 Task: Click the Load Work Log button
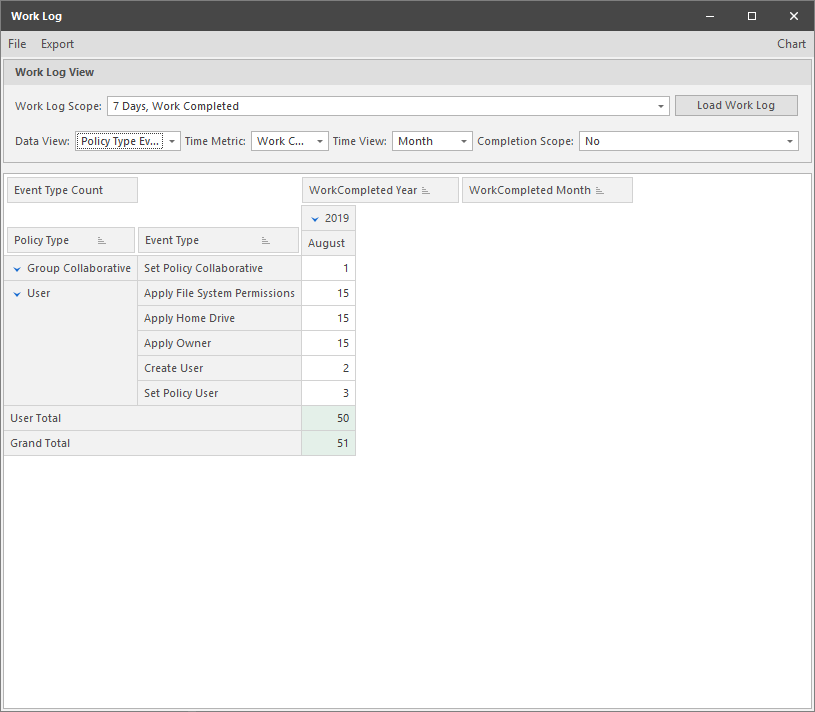click(x=736, y=105)
